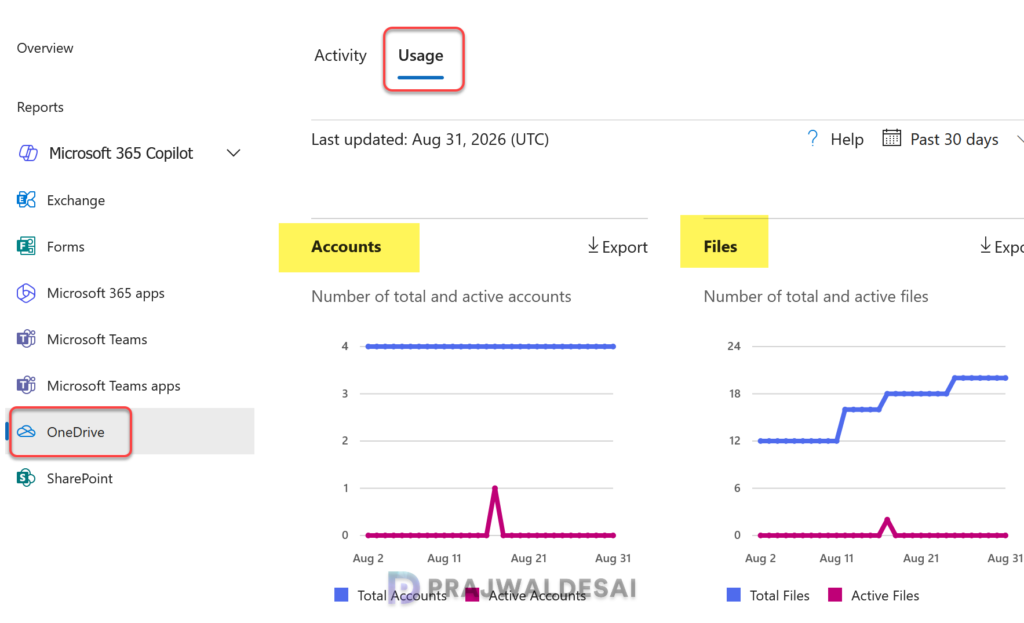The height and width of the screenshot is (623, 1024).
Task: Click the Active Accounts spike peak at 1
Action: [x=495, y=488]
